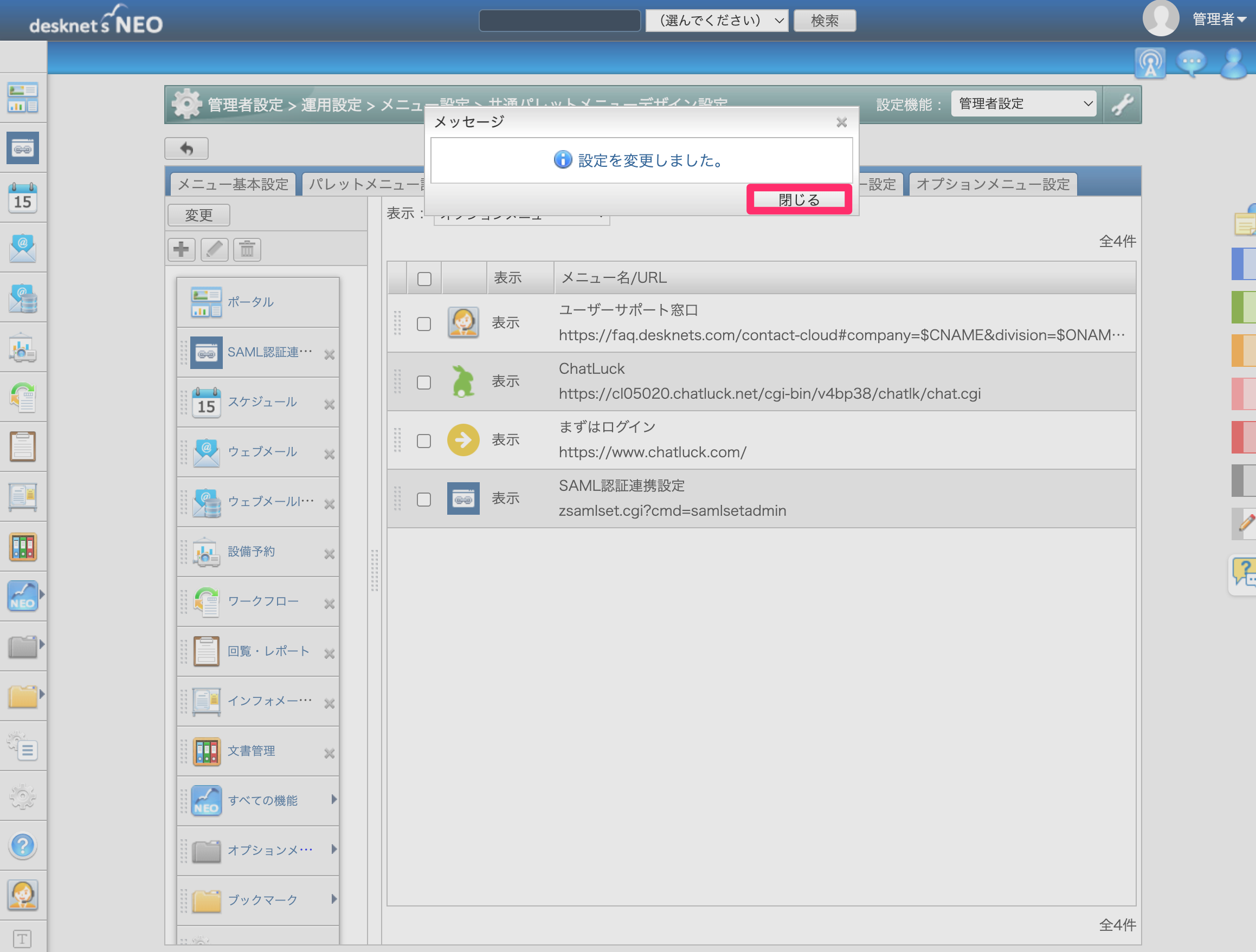
Task: Check the ChatLuck row checkbox
Action: [x=423, y=382]
